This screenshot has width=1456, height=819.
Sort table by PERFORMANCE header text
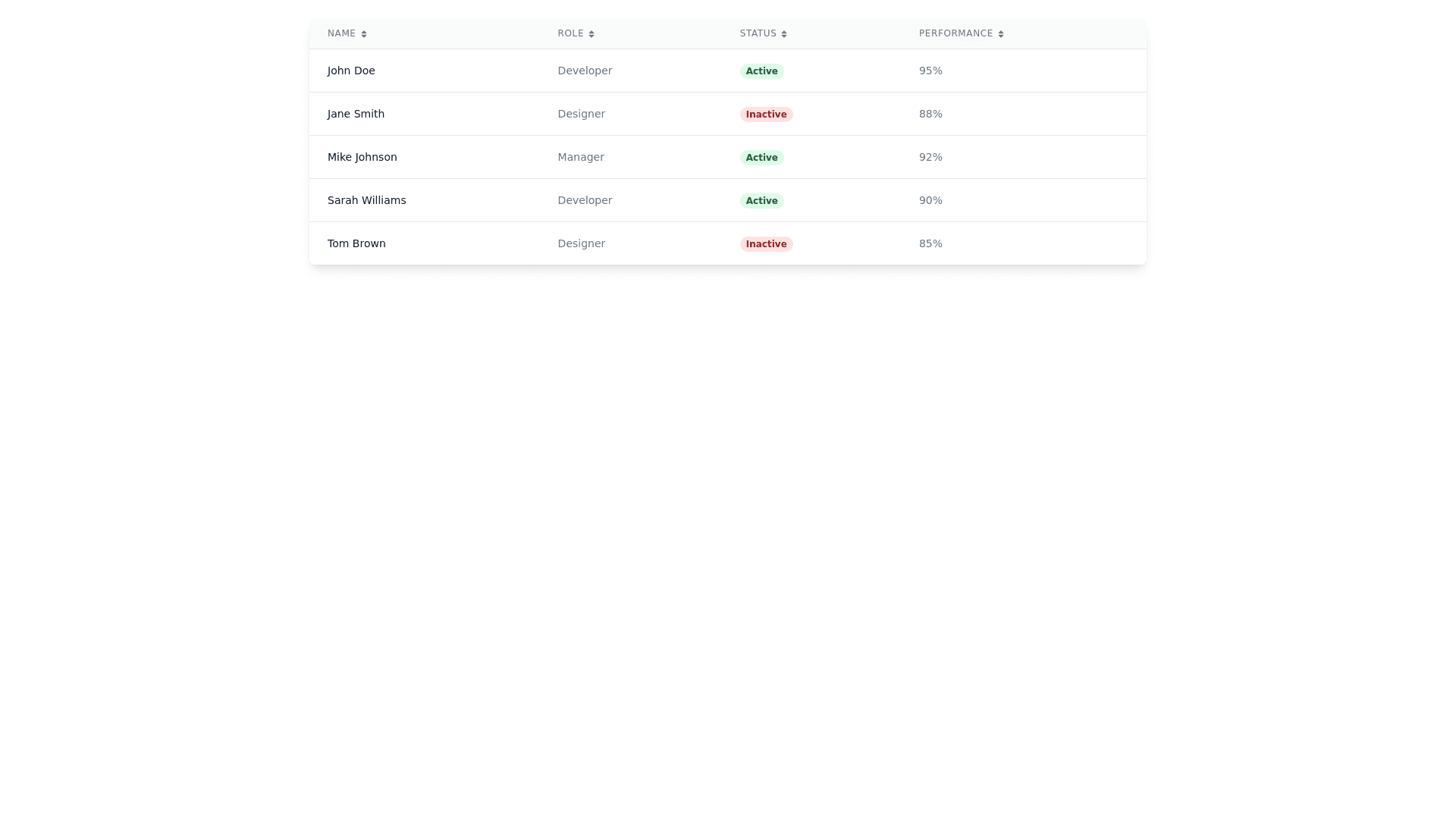955,33
